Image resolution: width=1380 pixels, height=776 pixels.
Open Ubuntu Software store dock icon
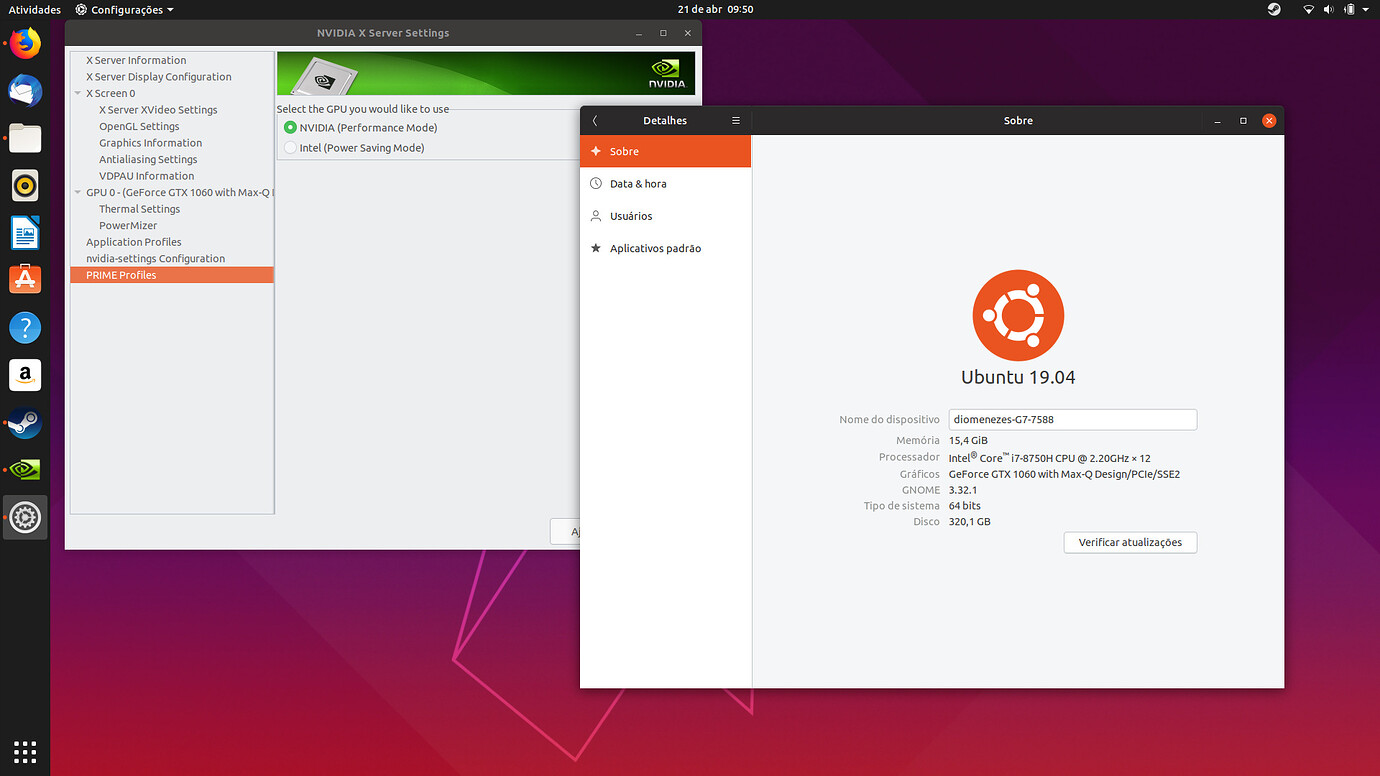pos(25,280)
